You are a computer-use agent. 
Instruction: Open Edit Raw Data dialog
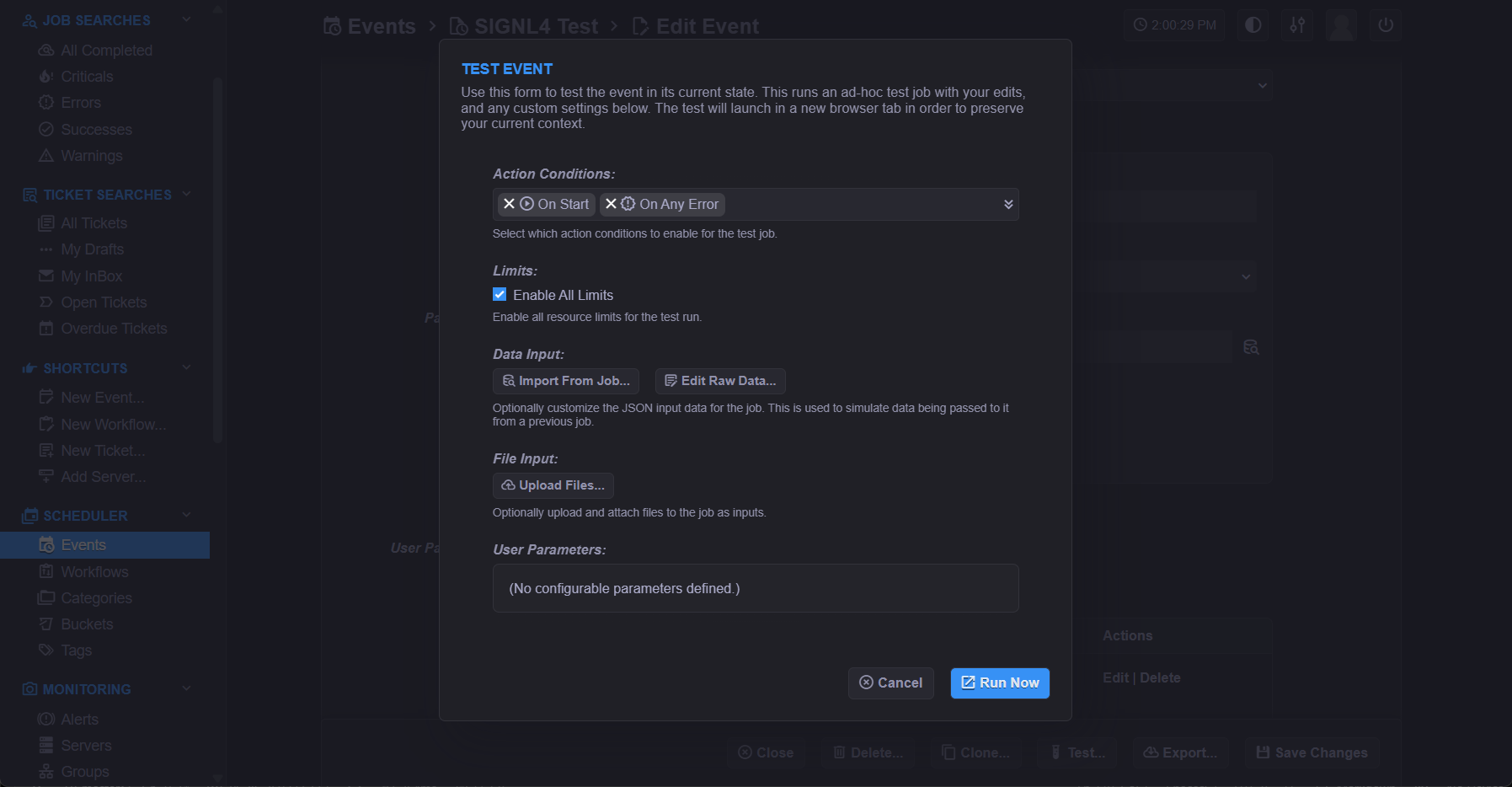tap(720, 381)
